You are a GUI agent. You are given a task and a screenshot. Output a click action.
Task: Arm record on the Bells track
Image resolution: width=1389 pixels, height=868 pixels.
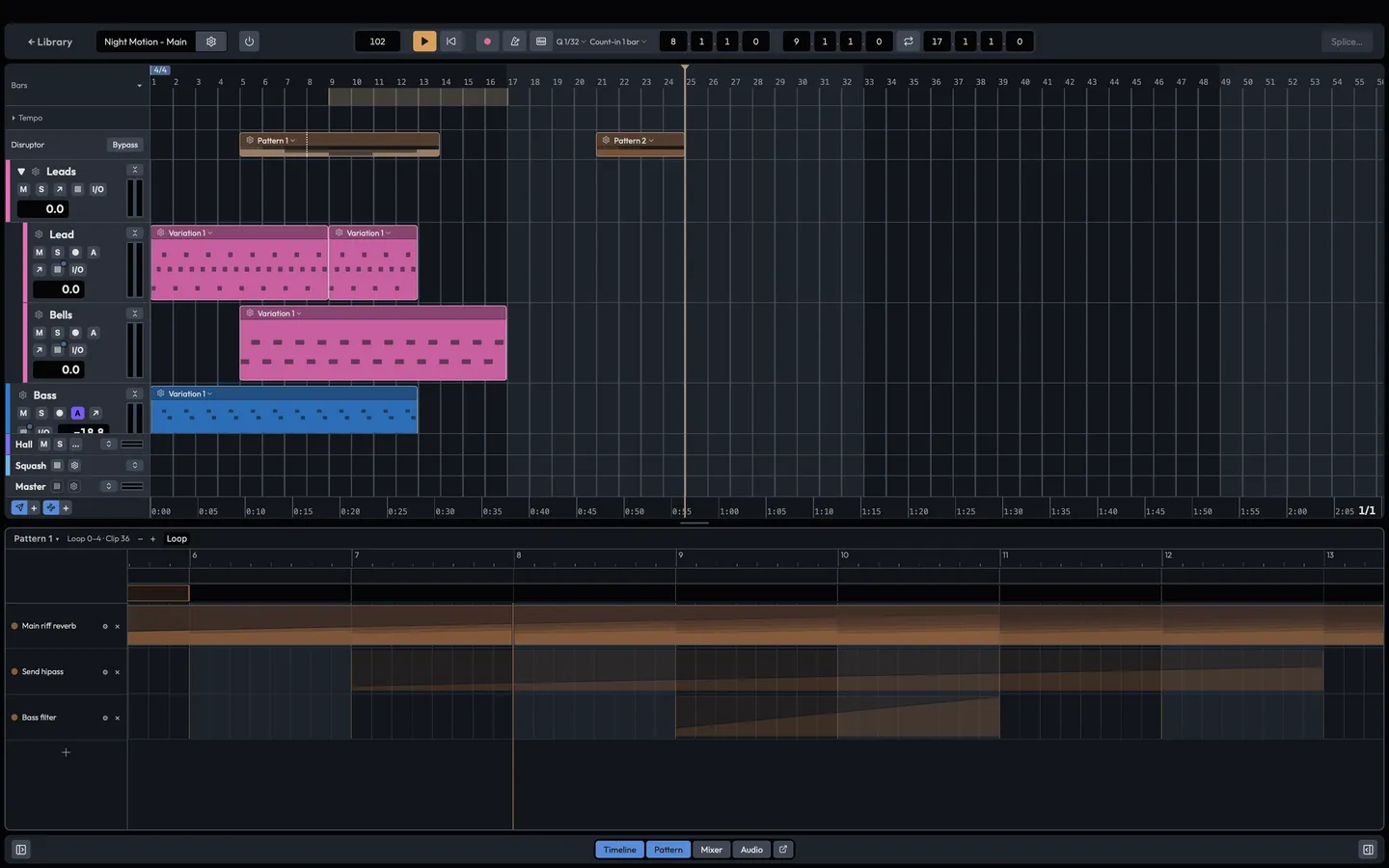[75, 333]
